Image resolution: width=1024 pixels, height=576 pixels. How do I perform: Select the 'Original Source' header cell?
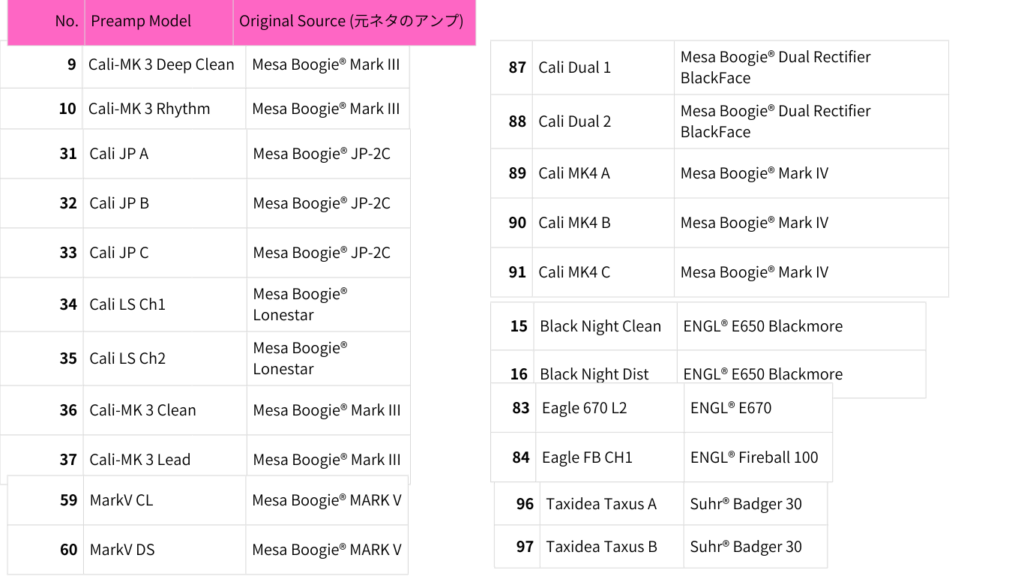point(351,21)
